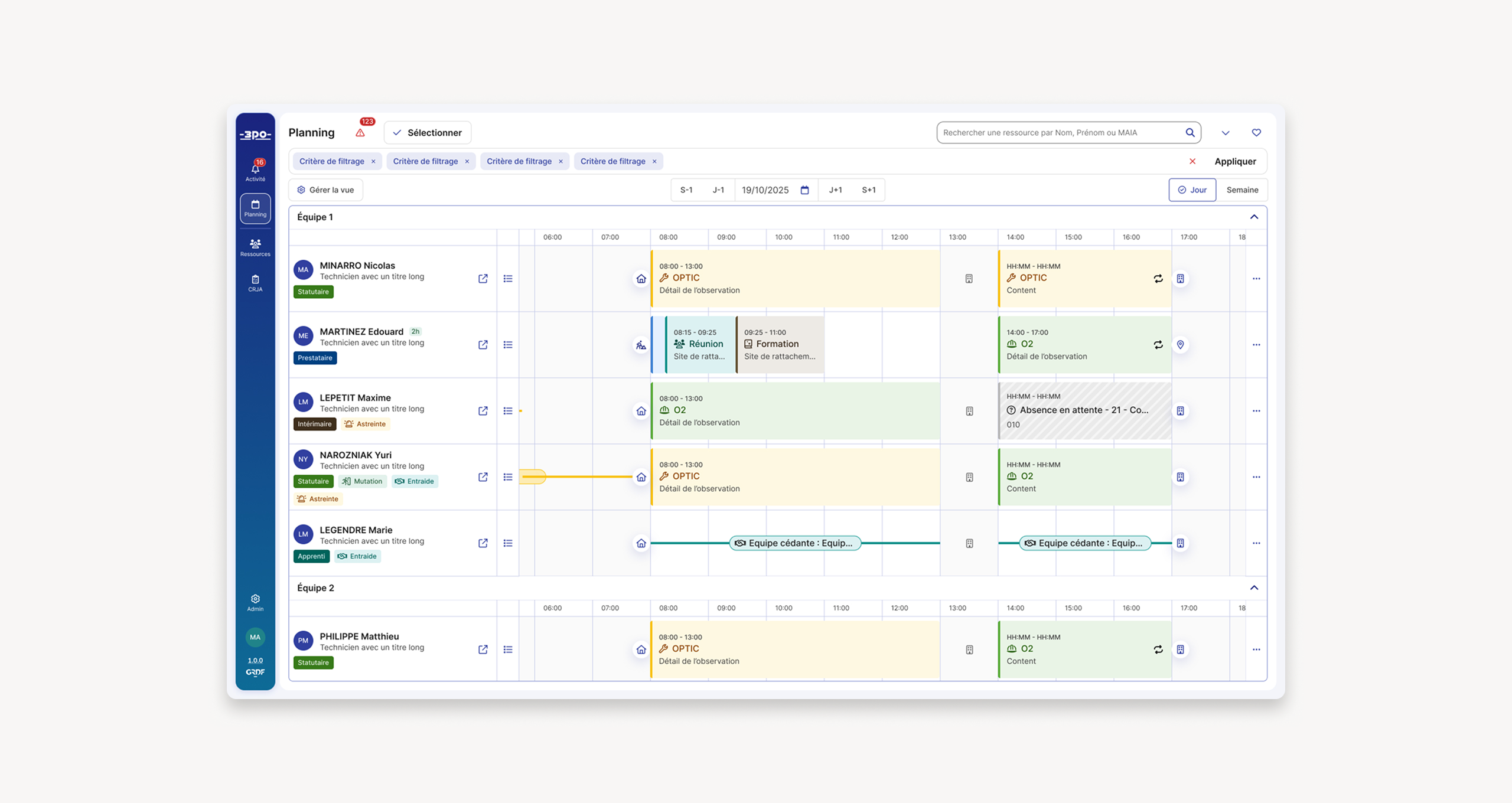Image resolution: width=1512 pixels, height=803 pixels.
Task: Switch to Jour view
Action: (x=1192, y=190)
